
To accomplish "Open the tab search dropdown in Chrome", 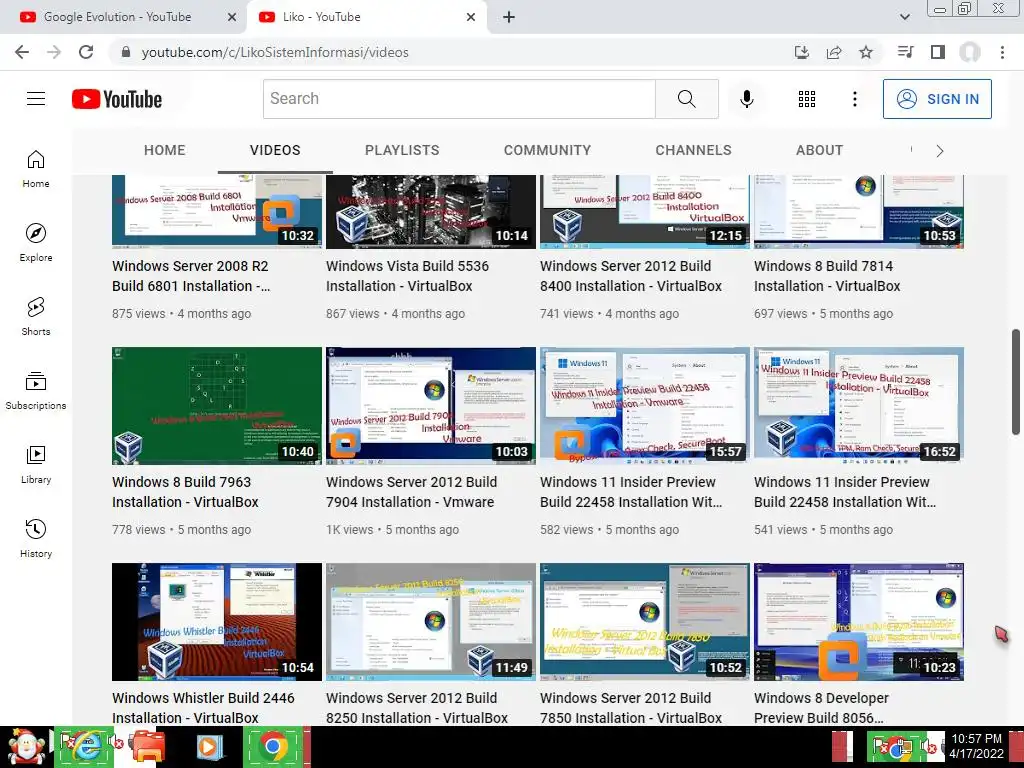I will 904,17.
